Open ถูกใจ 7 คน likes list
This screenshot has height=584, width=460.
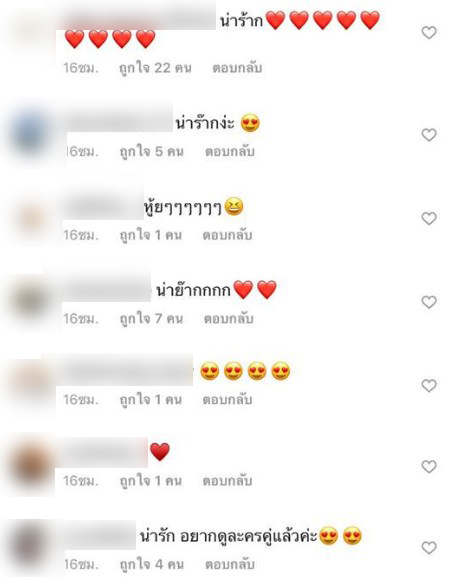coord(151,319)
